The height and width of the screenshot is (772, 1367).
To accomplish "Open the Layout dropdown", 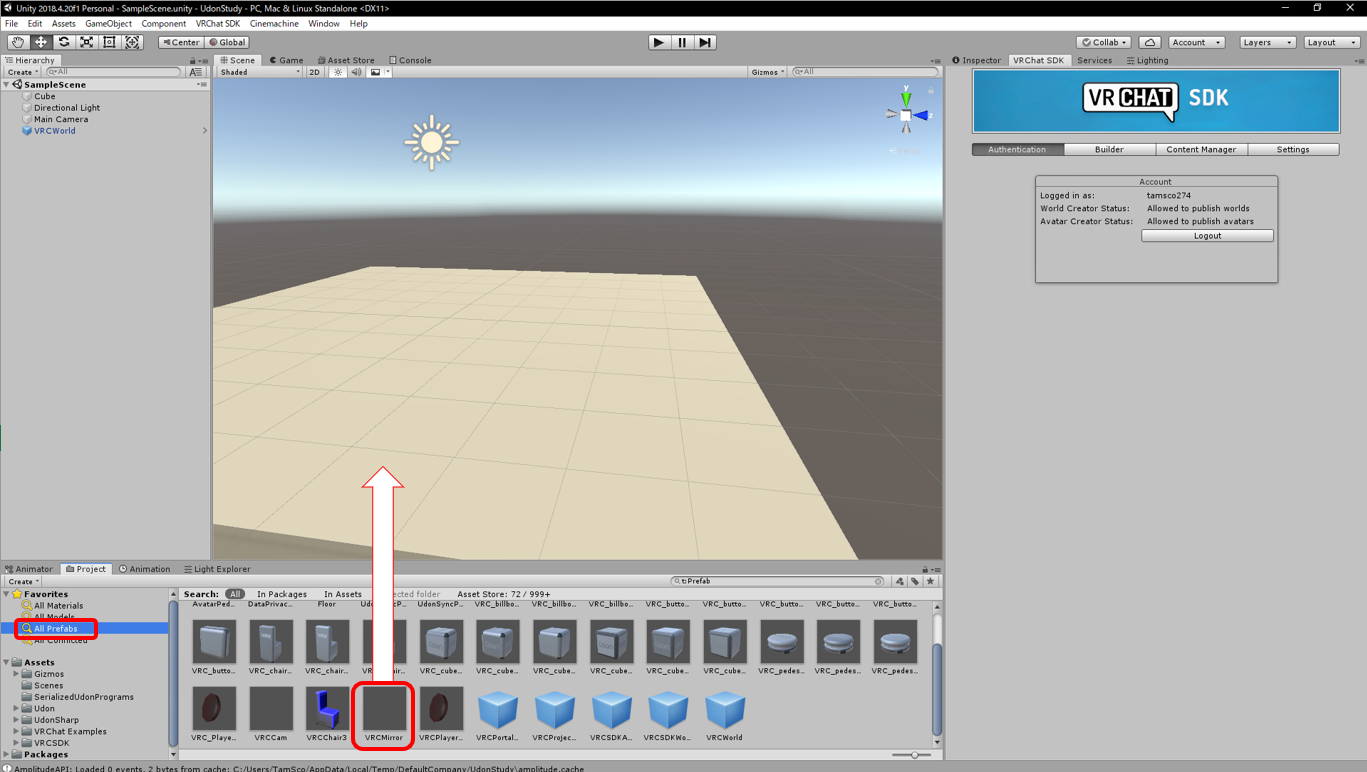I will pyautogui.click(x=1332, y=42).
